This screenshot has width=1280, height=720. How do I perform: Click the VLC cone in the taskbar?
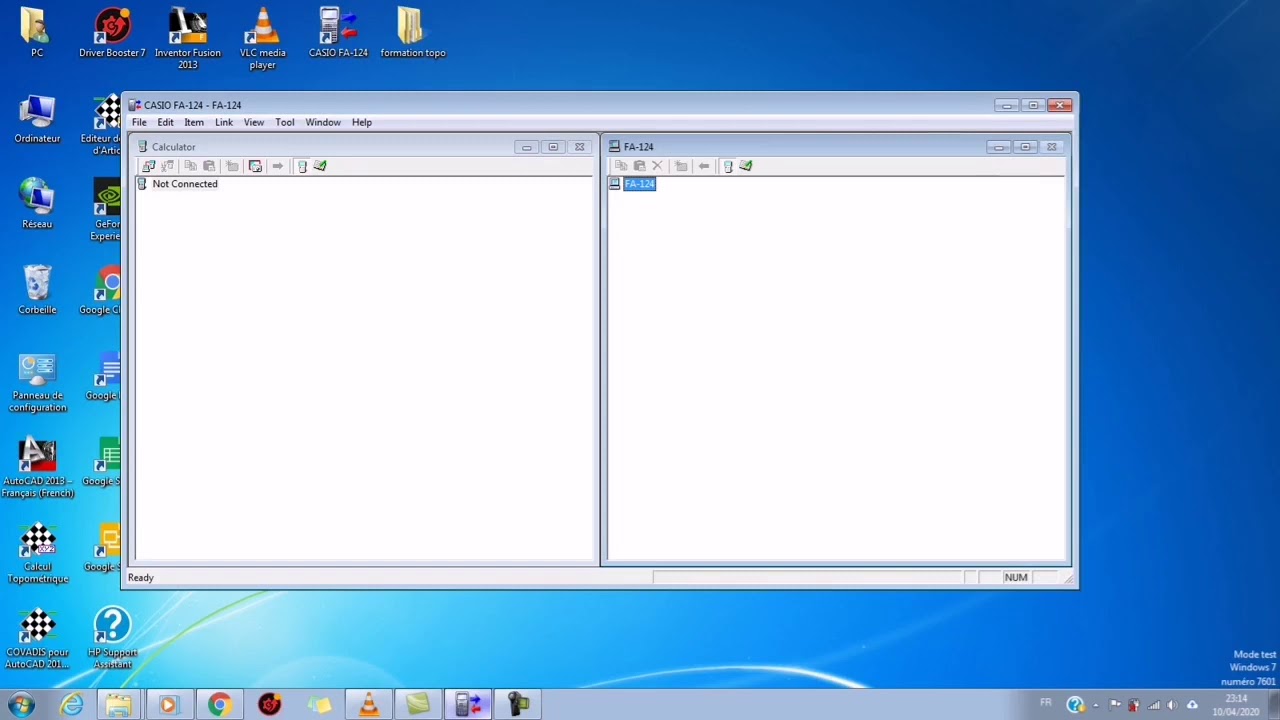click(368, 704)
